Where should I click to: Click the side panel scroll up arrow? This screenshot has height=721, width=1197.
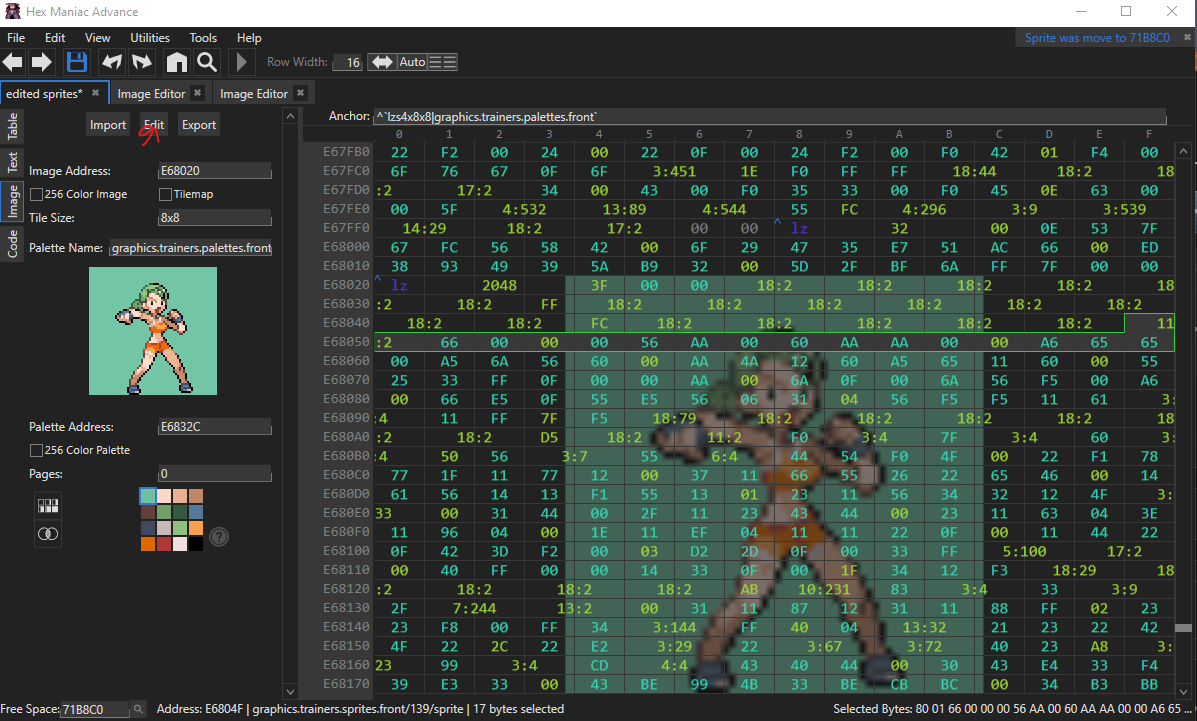coord(290,116)
